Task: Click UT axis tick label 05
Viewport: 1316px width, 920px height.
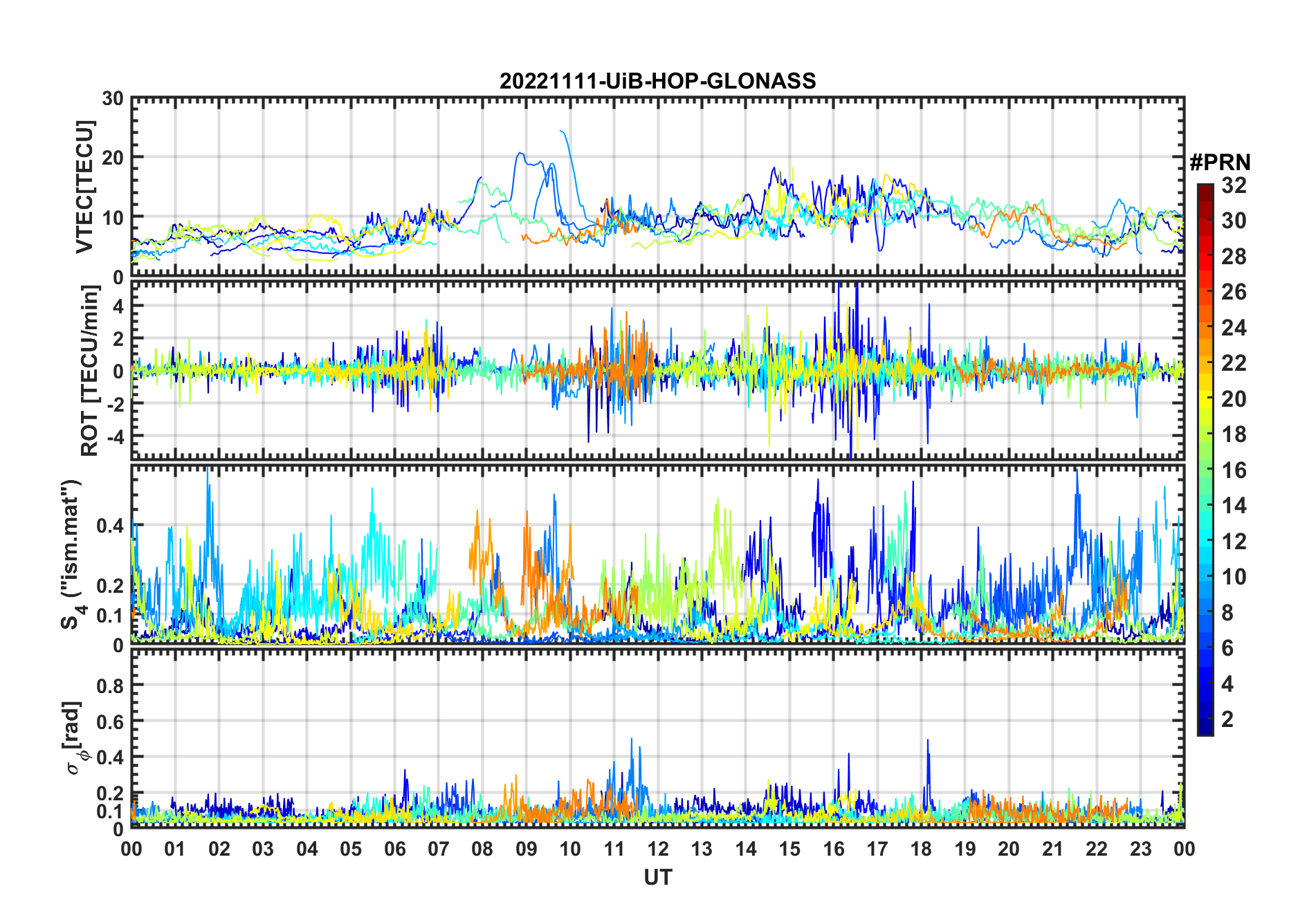Action: (351, 849)
